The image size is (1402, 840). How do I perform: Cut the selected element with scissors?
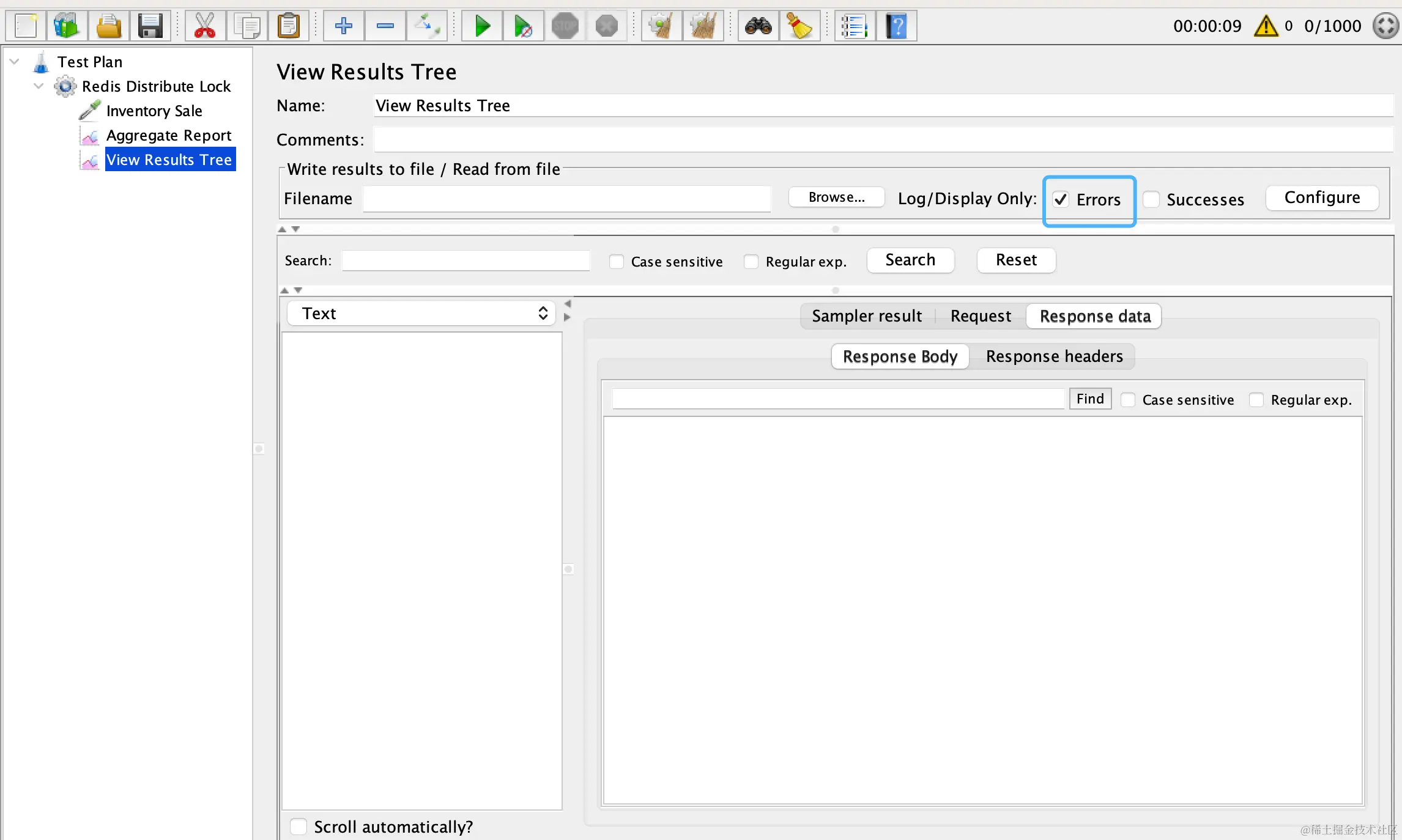click(205, 26)
